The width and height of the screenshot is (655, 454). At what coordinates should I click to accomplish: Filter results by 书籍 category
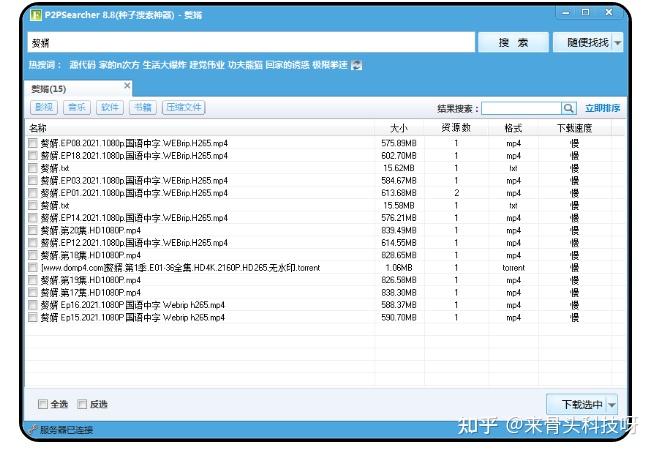143,108
